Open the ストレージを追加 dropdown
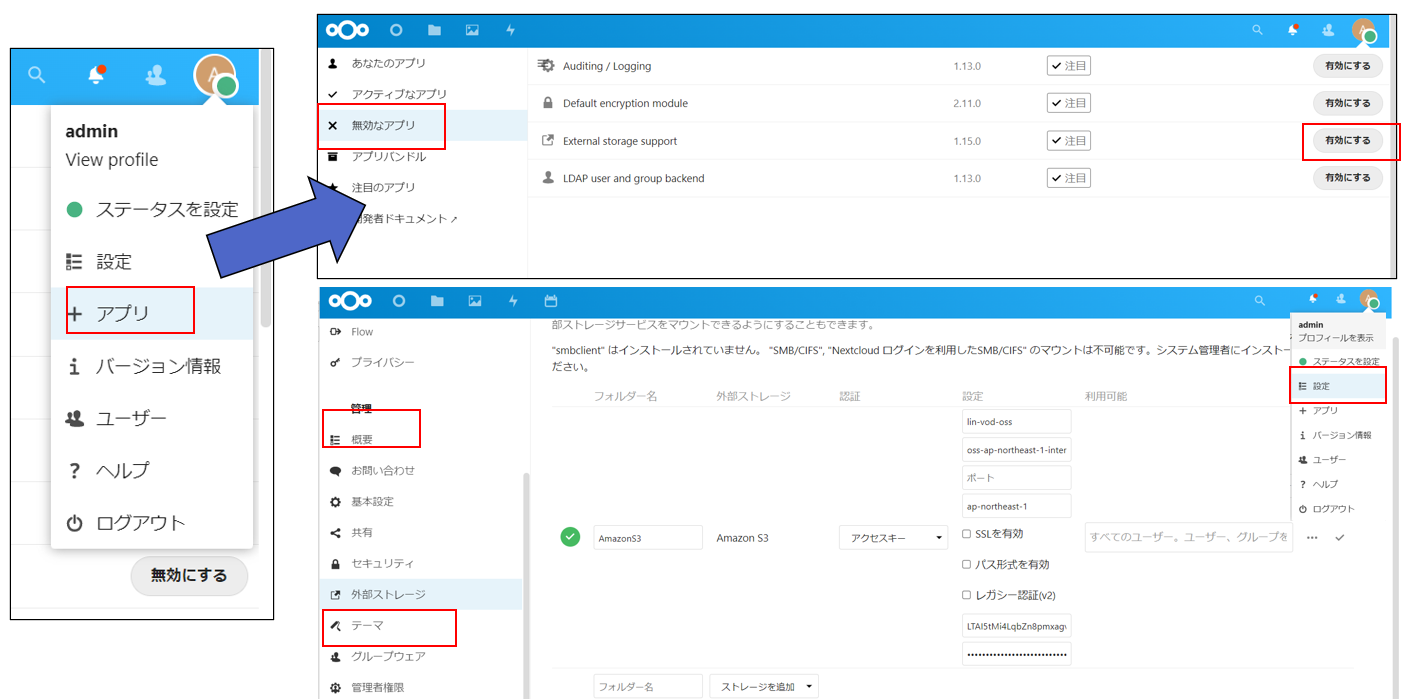Viewport: 1409px width, 699px height. click(x=763, y=687)
